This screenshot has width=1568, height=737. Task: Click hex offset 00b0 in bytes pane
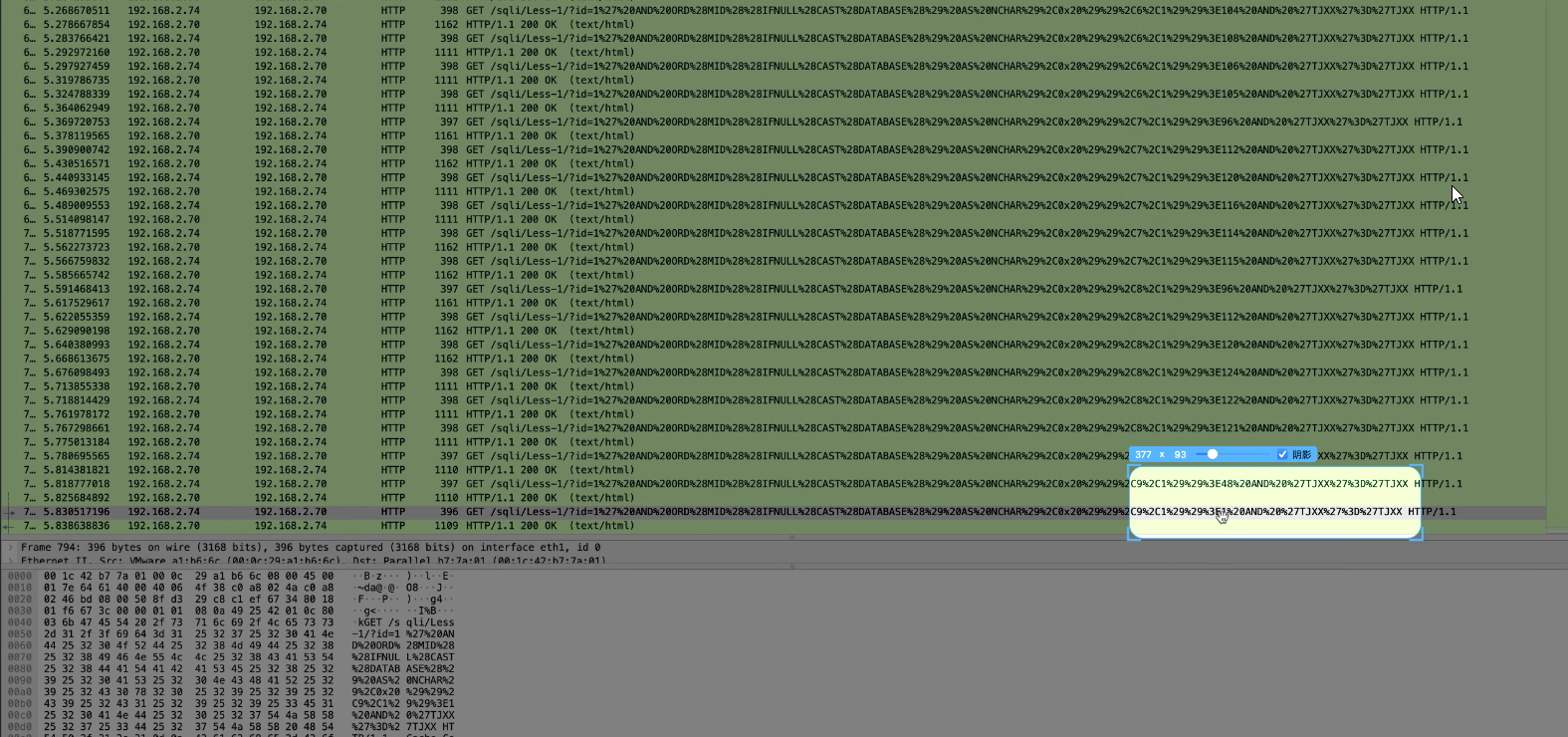click(x=20, y=703)
